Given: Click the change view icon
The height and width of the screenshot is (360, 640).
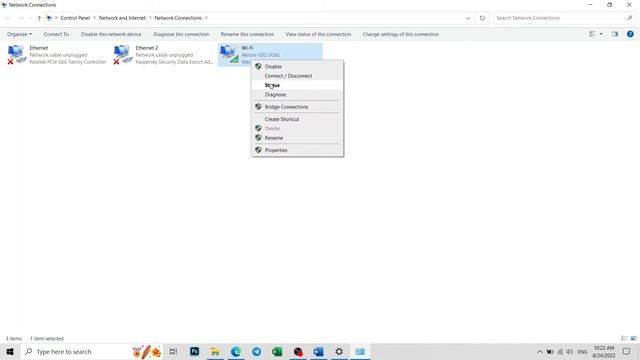Looking at the screenshot, I should (592, 34).
